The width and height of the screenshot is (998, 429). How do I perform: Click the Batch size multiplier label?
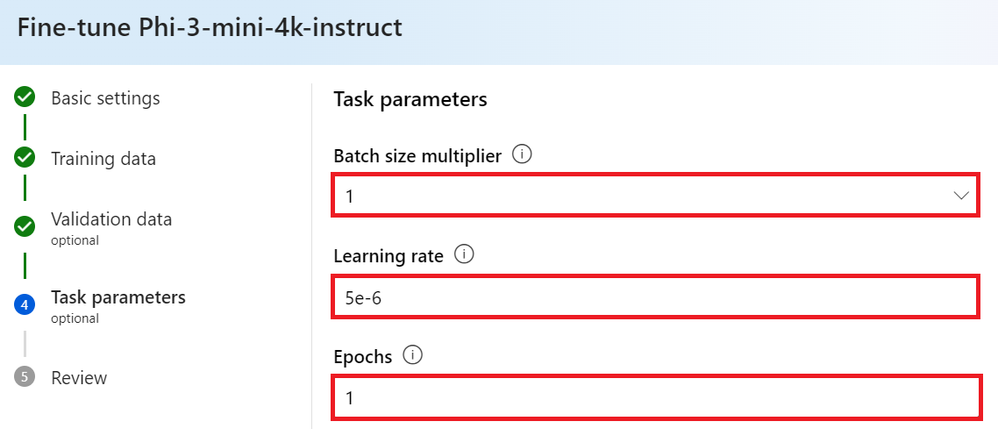coord(417,156)
